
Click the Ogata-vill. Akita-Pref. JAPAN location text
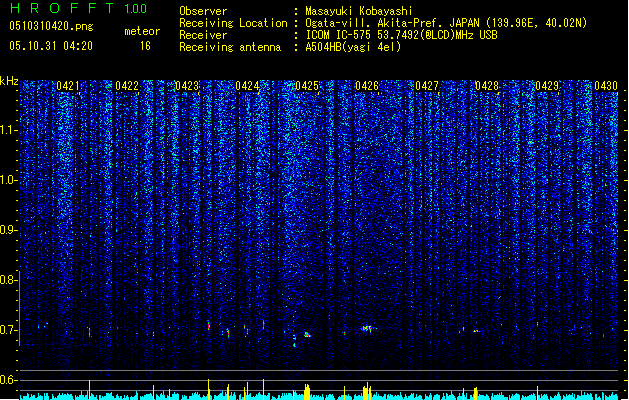pos(446,23)
